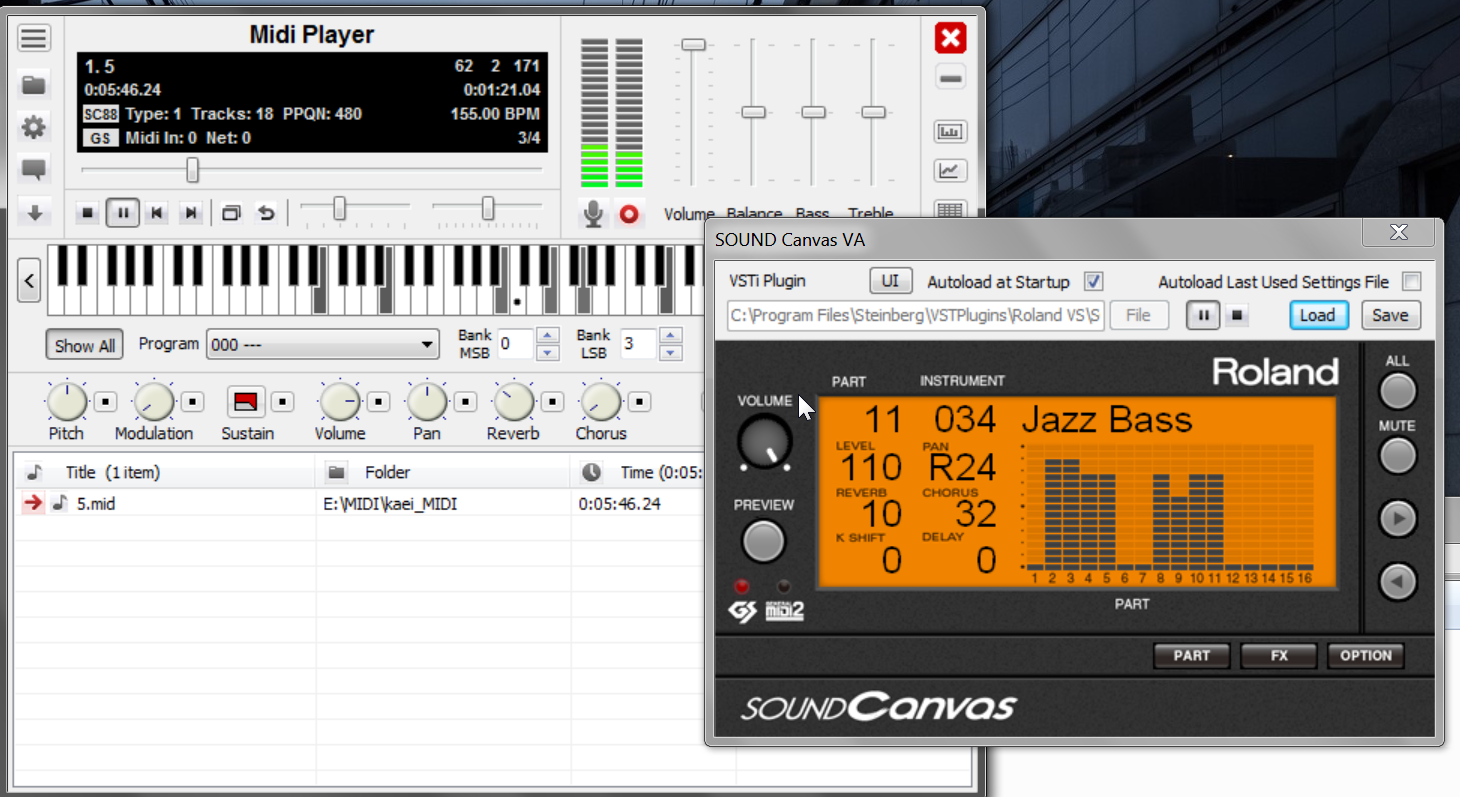Click the ALL round button
The image size is (1460, 797).
[x=1397, y=392]
